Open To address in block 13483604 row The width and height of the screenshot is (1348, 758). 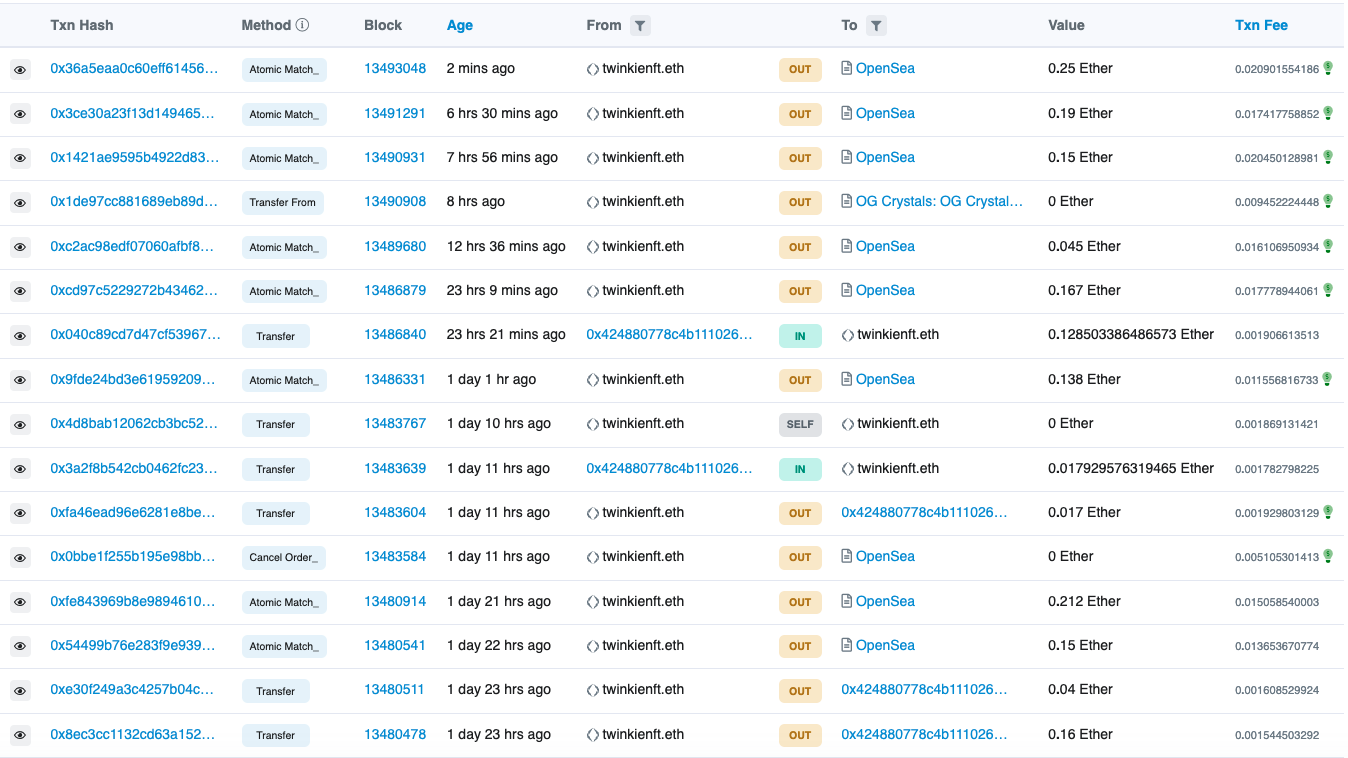[x=924, y=512]
